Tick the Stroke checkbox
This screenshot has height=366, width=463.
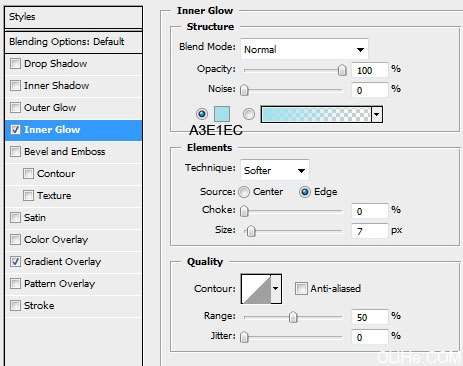click(x=15, y=305)
